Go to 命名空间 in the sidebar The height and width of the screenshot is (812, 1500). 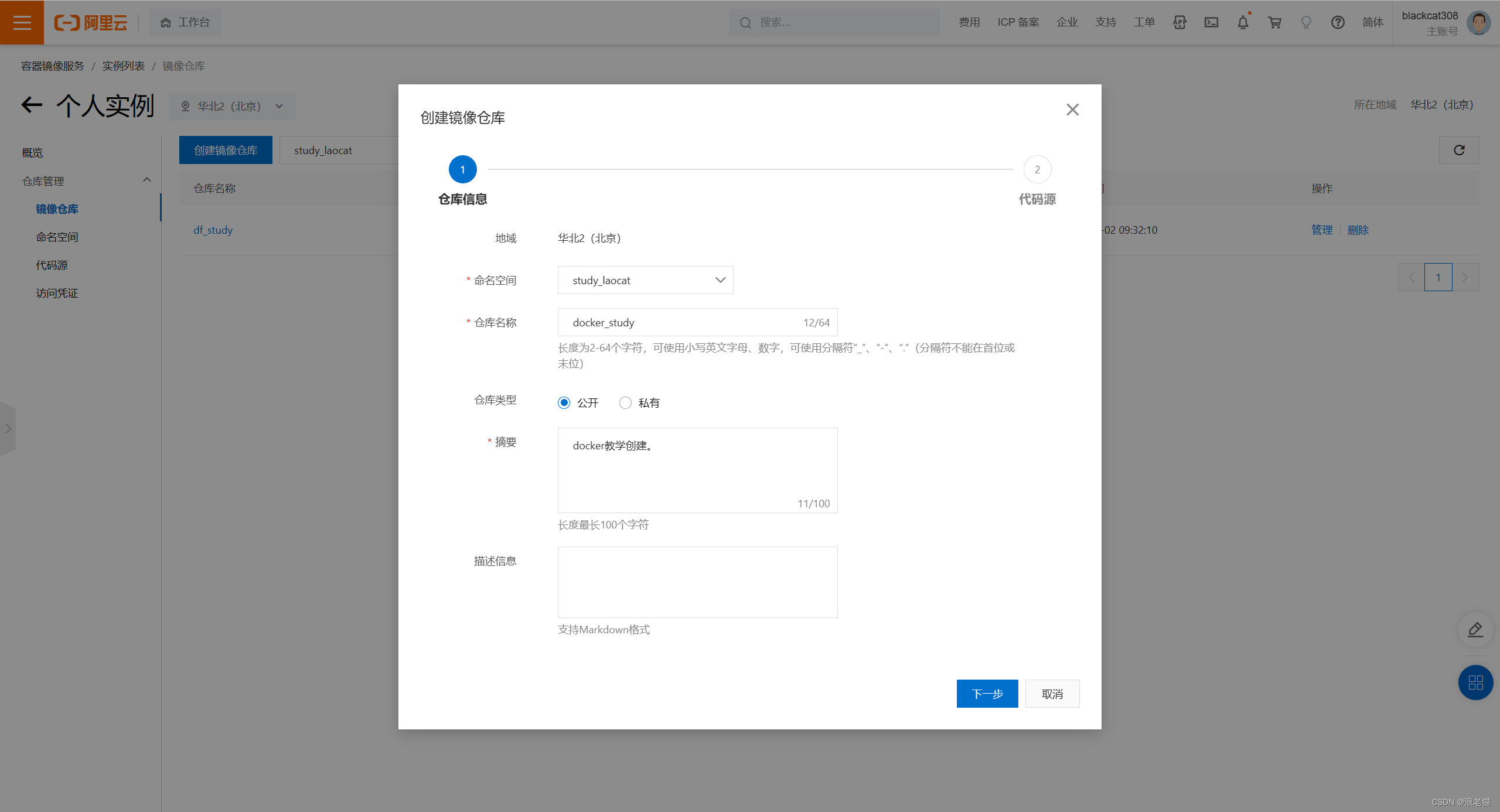coord(57,237)
